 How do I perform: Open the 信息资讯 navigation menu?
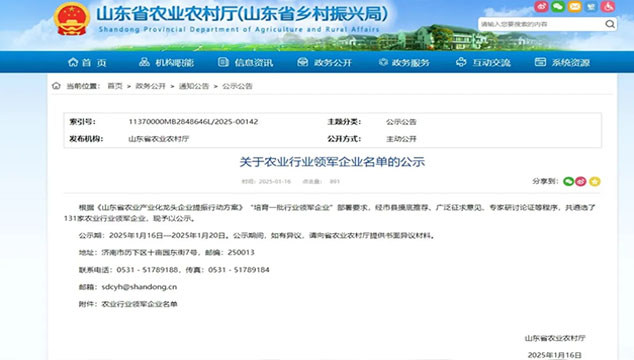[245, 62]
